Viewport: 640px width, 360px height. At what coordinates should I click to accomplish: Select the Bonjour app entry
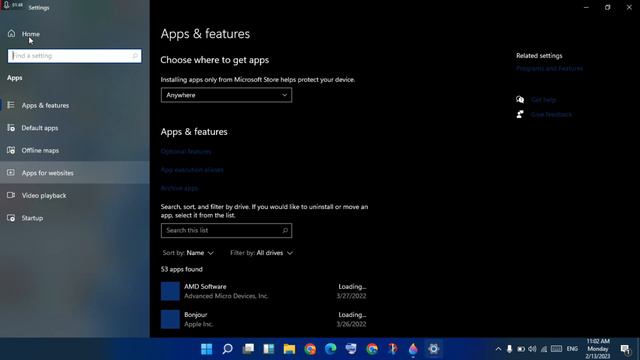pyautogui.click(x=264, y=319)
